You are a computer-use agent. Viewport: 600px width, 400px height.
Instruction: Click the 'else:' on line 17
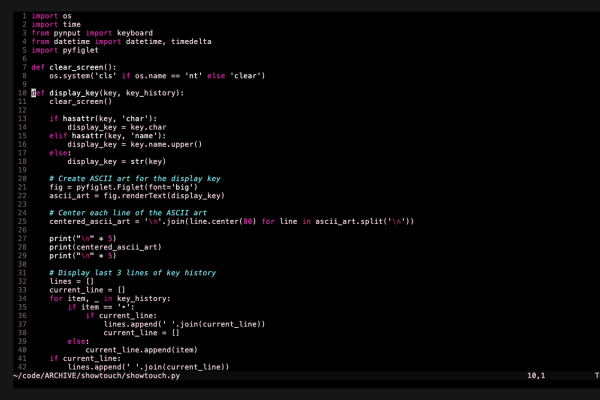(x=60, y=153)
